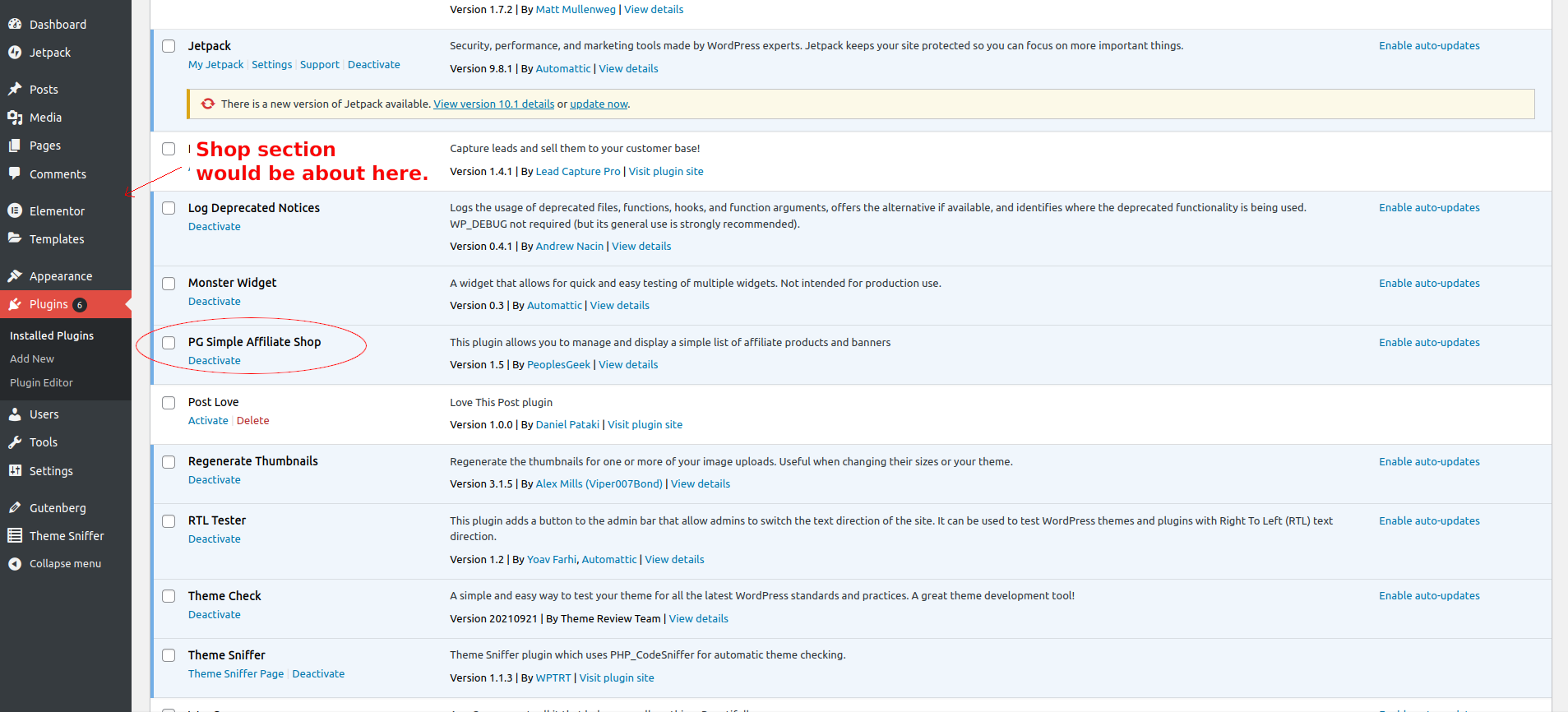Tick the Theme Sniffer plugin checkbox
1568x712 pixels.
169,655
